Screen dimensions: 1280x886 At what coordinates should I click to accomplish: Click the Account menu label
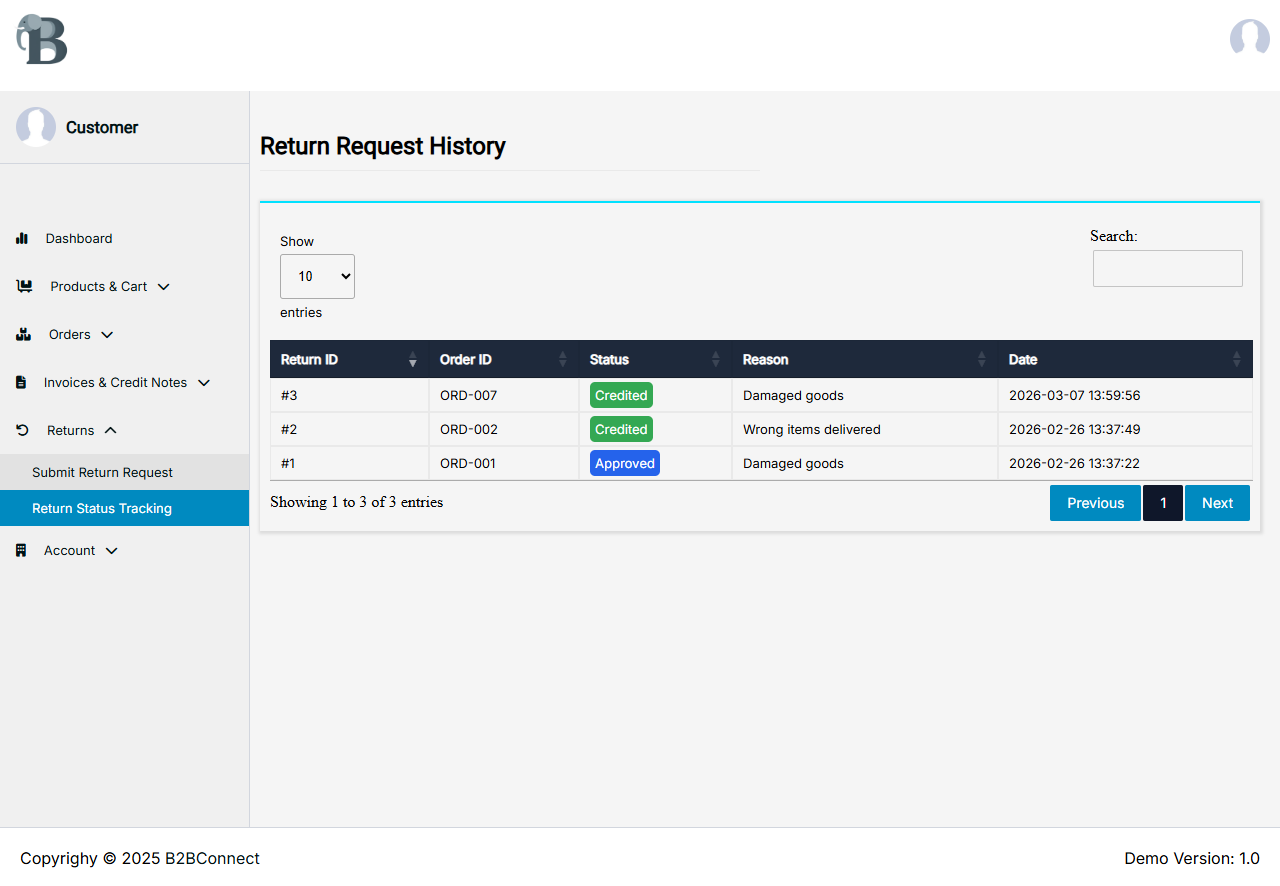pyautogui.click(x=70, y=550)
